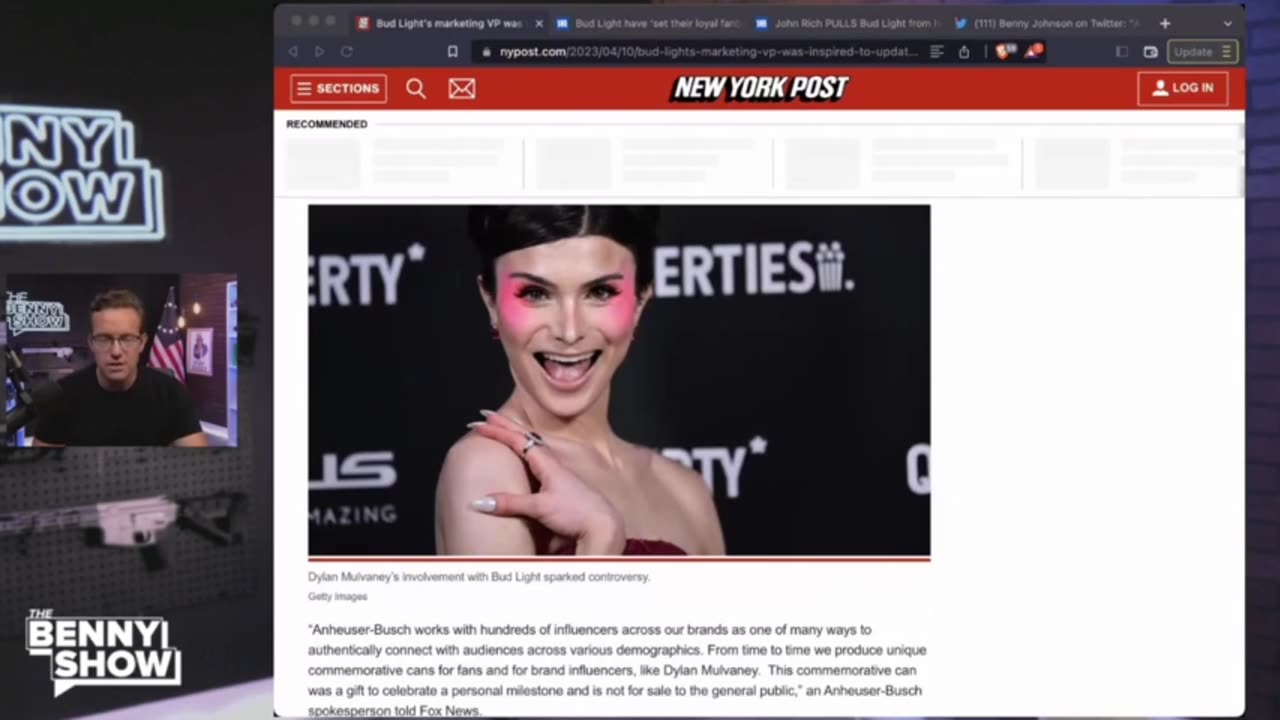Click the search magnifier icon
This screenshot has height=720, width=1280.
click(416, 88)
